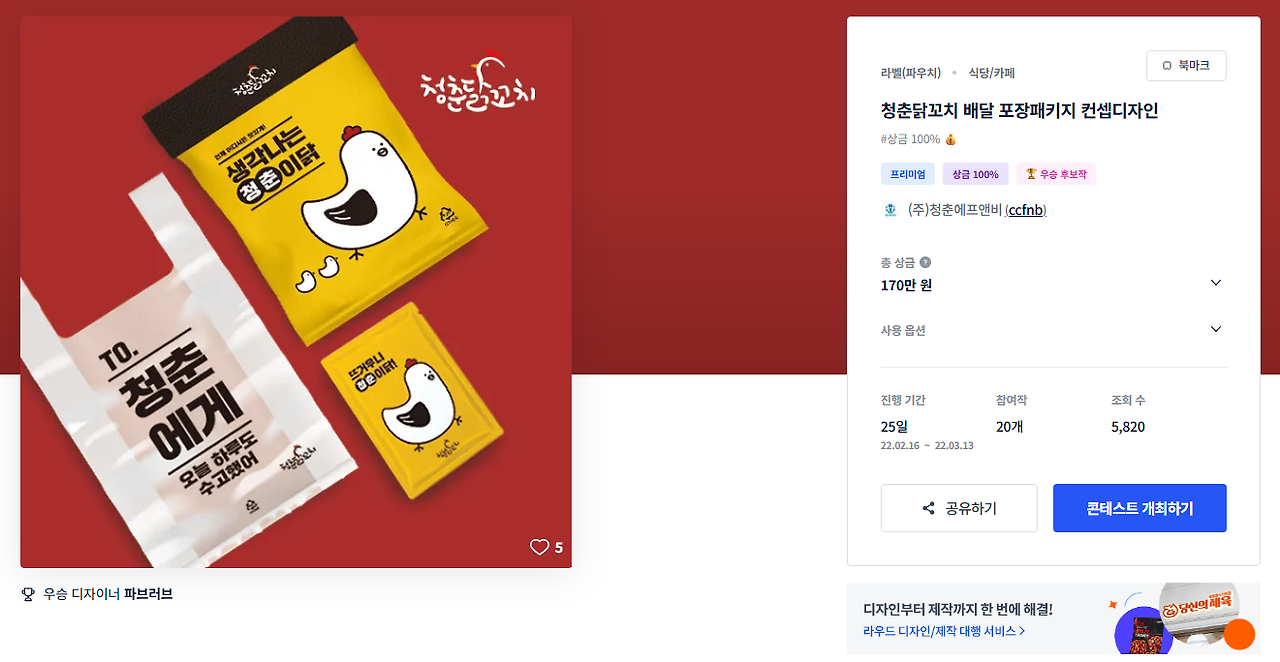1280x662 pixels.
Task: Click the ccfnb company profile avatar icon
Action: click(x=889, y=210)
